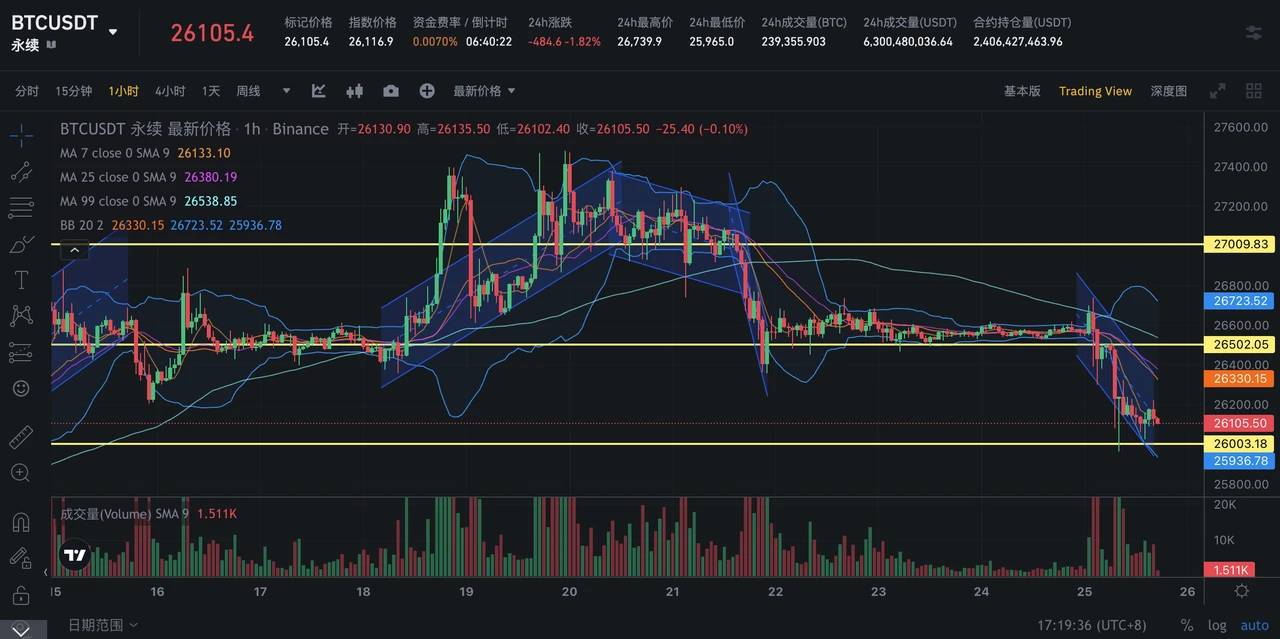This screenshot has height=639, width=1280.
Task: Toggle log scale mode
Action: 1217,625
